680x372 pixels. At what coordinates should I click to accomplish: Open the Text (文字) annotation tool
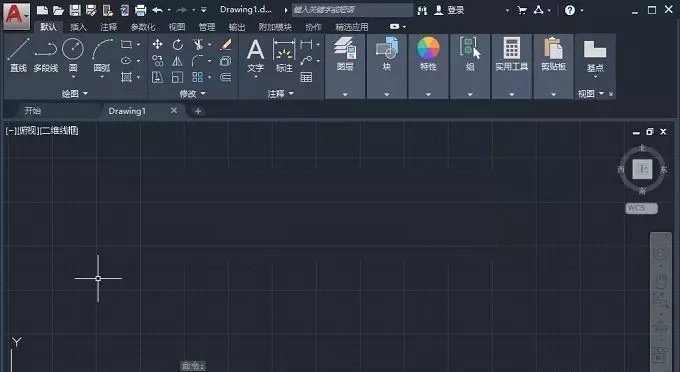pyautogui.click(x=255, y=55)
